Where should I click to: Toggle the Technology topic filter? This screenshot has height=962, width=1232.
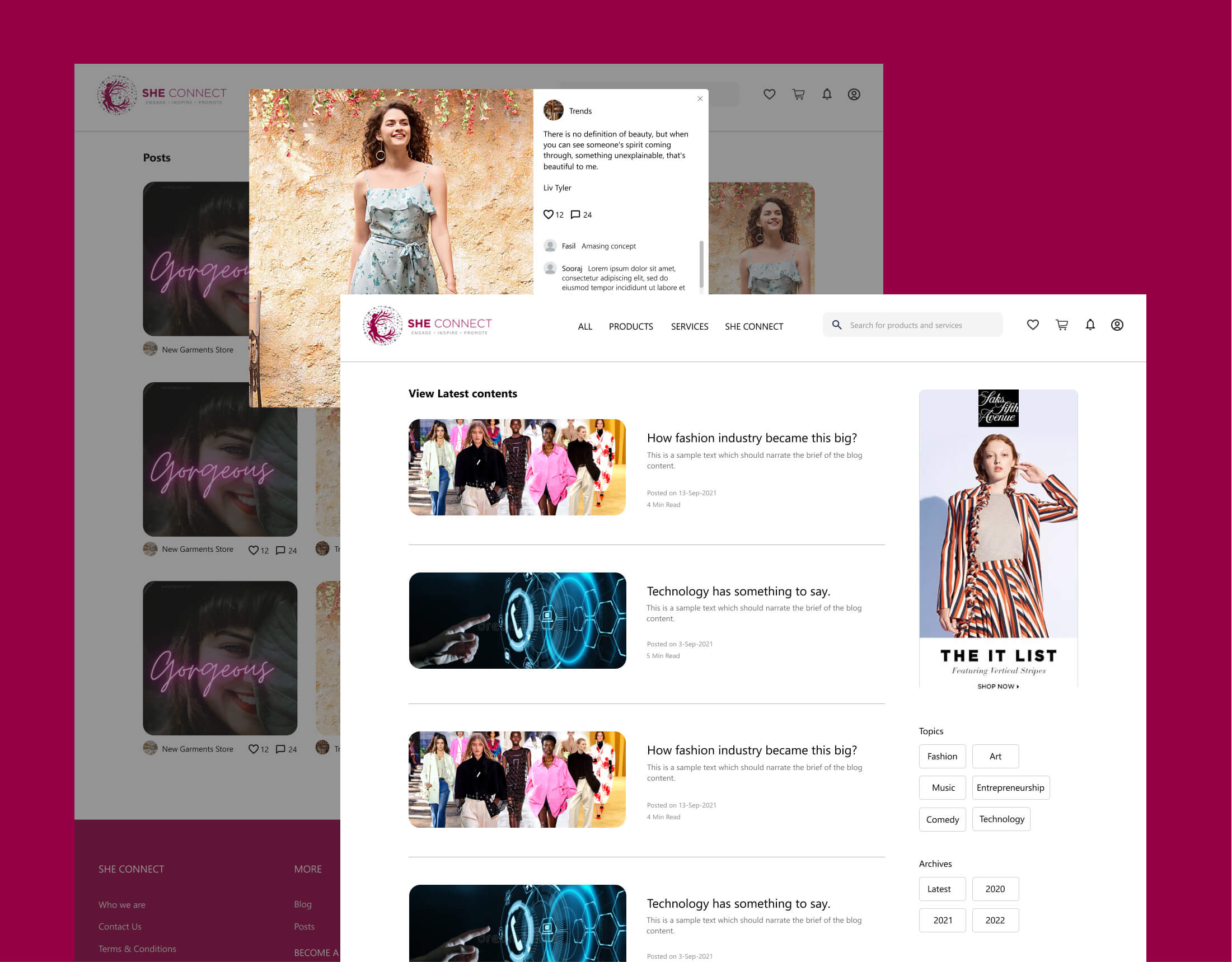click(x=1001, y=819)
